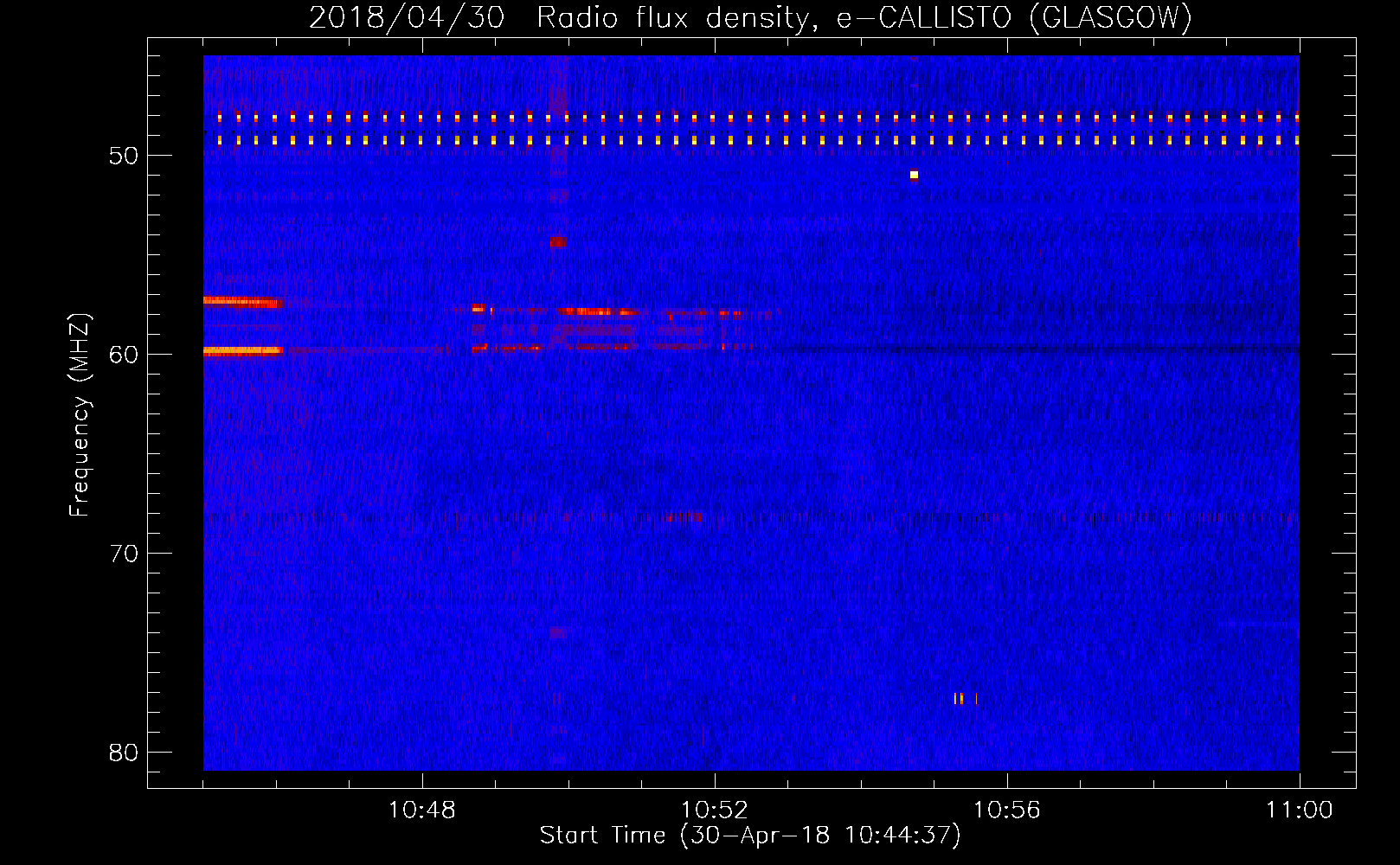Click the 50 frequency tick label

pyautogui.click(x=124, y=156)
